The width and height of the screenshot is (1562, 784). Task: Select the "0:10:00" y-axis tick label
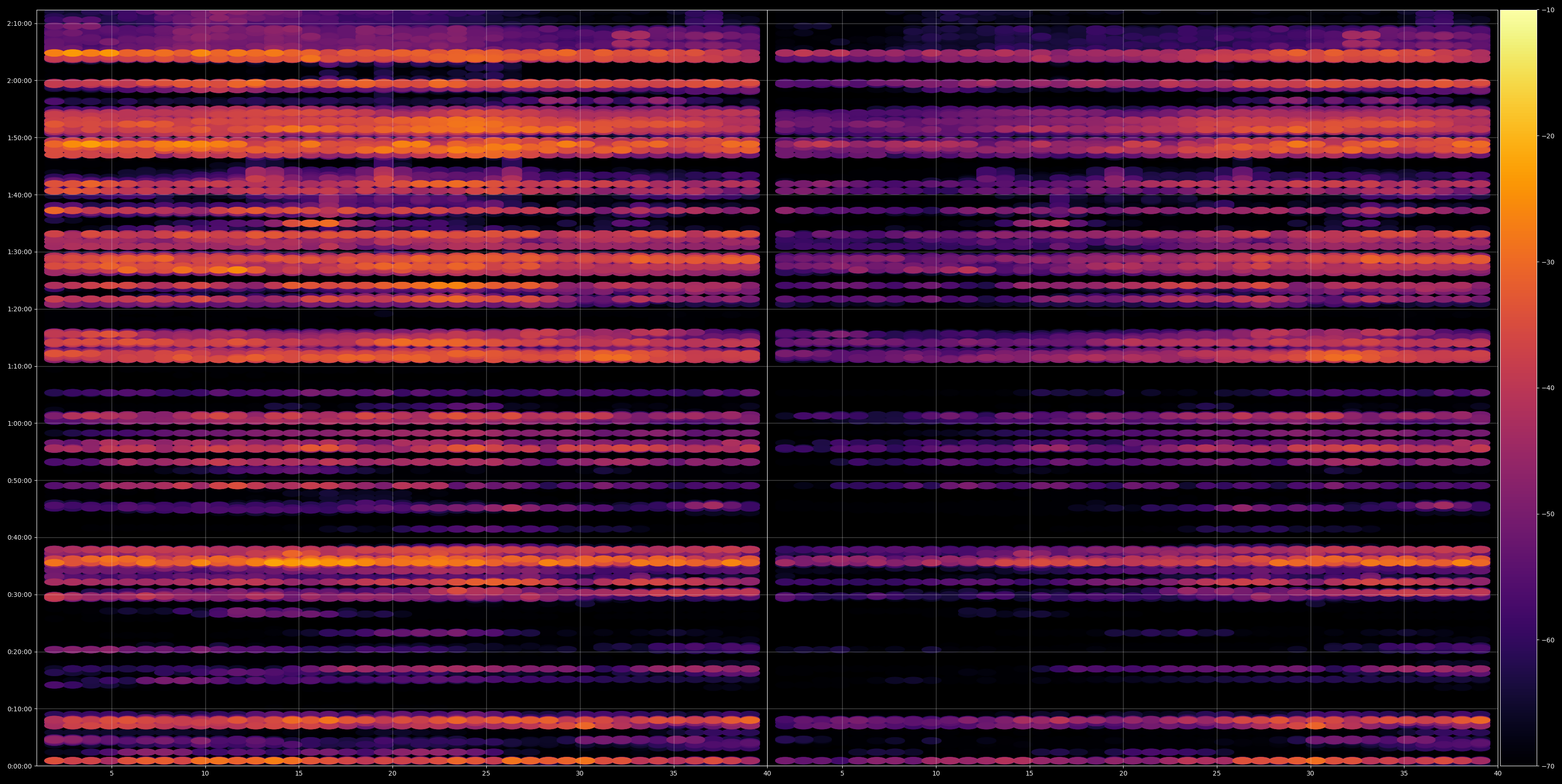coord(19,709)
